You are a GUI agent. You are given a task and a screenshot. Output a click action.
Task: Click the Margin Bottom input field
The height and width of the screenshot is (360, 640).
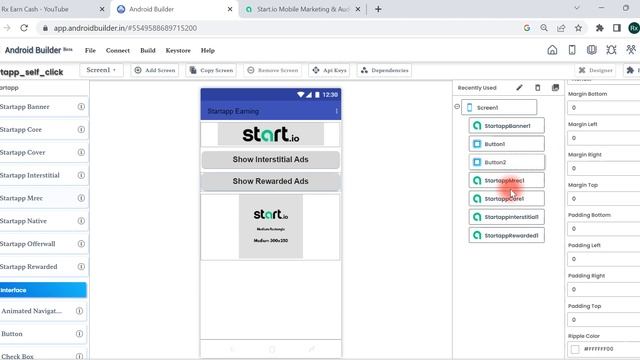604,108
